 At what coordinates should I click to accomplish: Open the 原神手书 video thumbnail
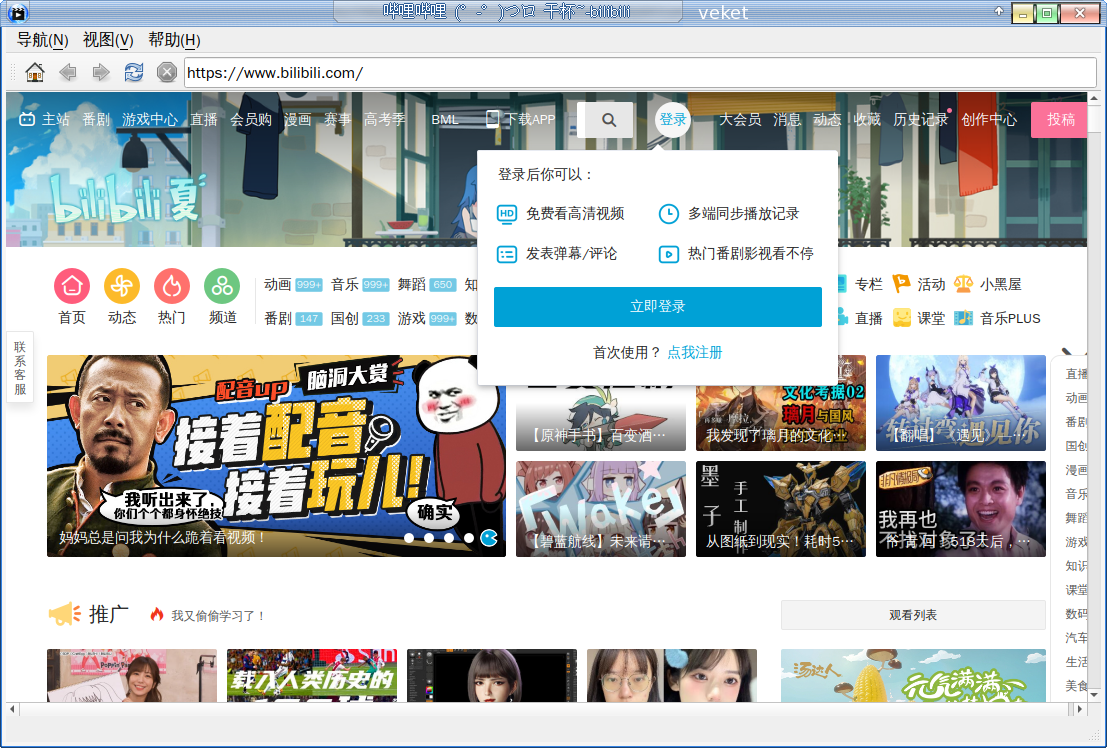point(601,418)
